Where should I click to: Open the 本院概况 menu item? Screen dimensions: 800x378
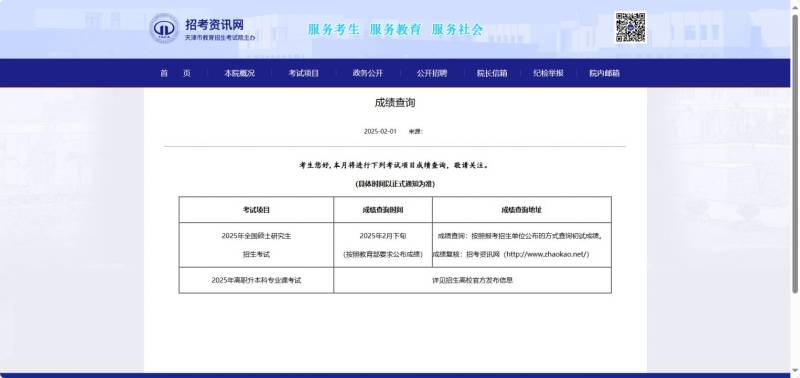[x=239, y=73]
